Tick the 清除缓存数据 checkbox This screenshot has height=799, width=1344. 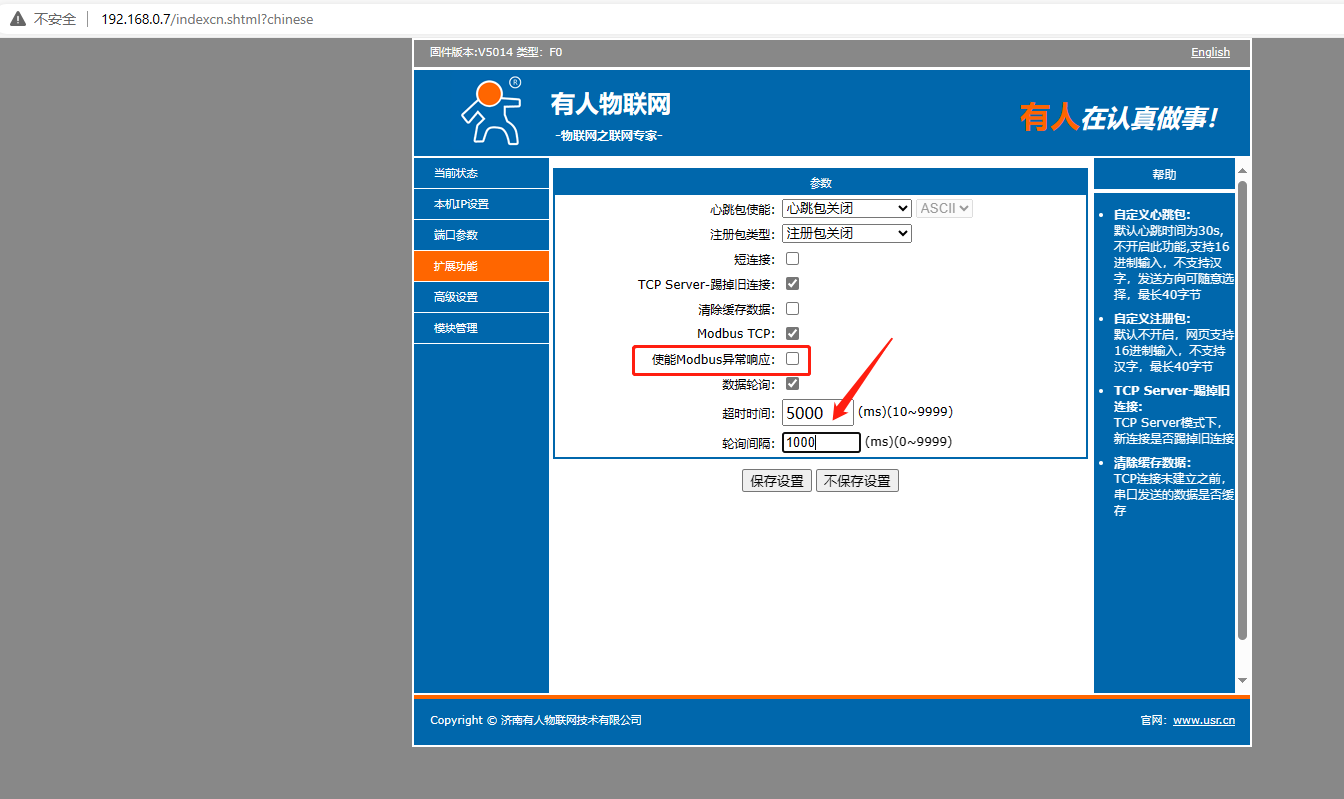pyautogui.click(x=792, y=309)
